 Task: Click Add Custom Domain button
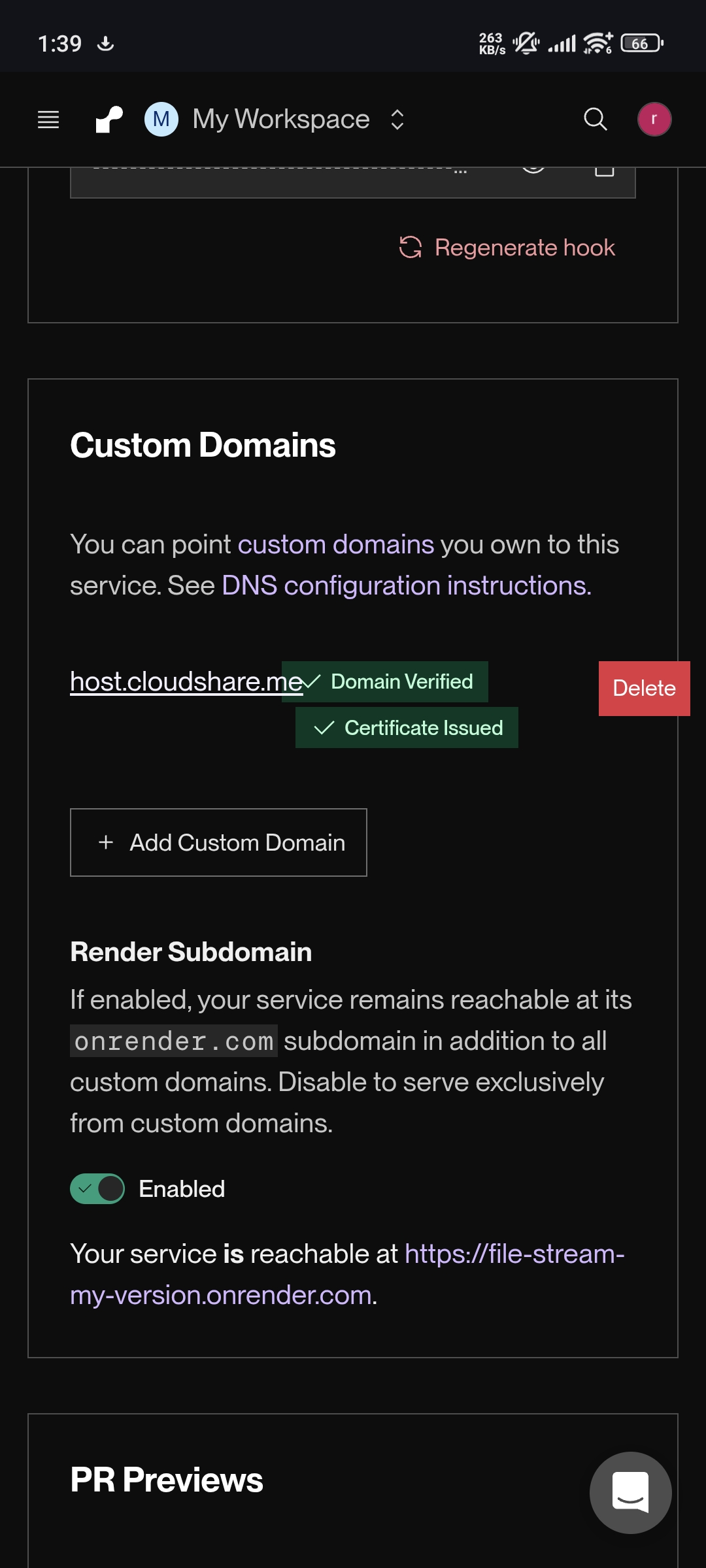tap(218, 842)
